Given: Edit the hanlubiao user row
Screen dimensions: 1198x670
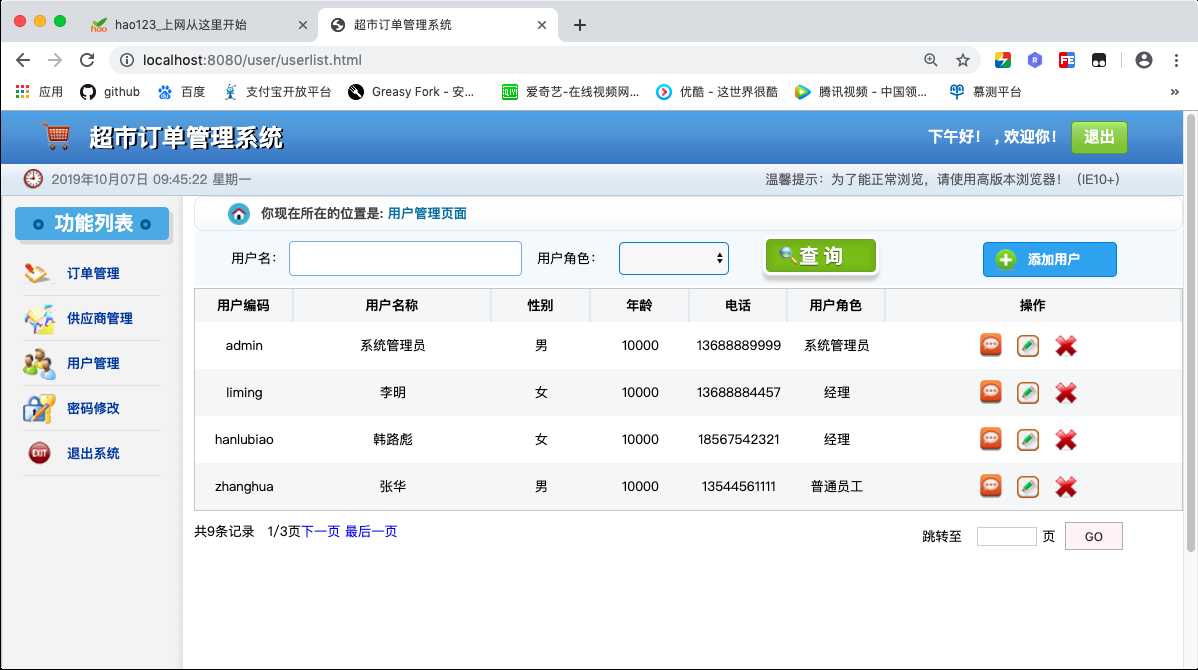Looking at the screenshot, I should pos(1028,439).
